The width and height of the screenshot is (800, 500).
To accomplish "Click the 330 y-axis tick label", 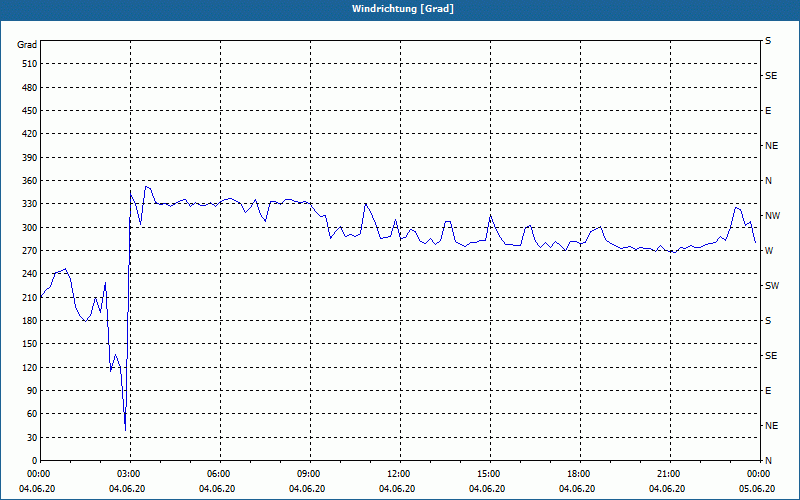I will click(30, 204).
